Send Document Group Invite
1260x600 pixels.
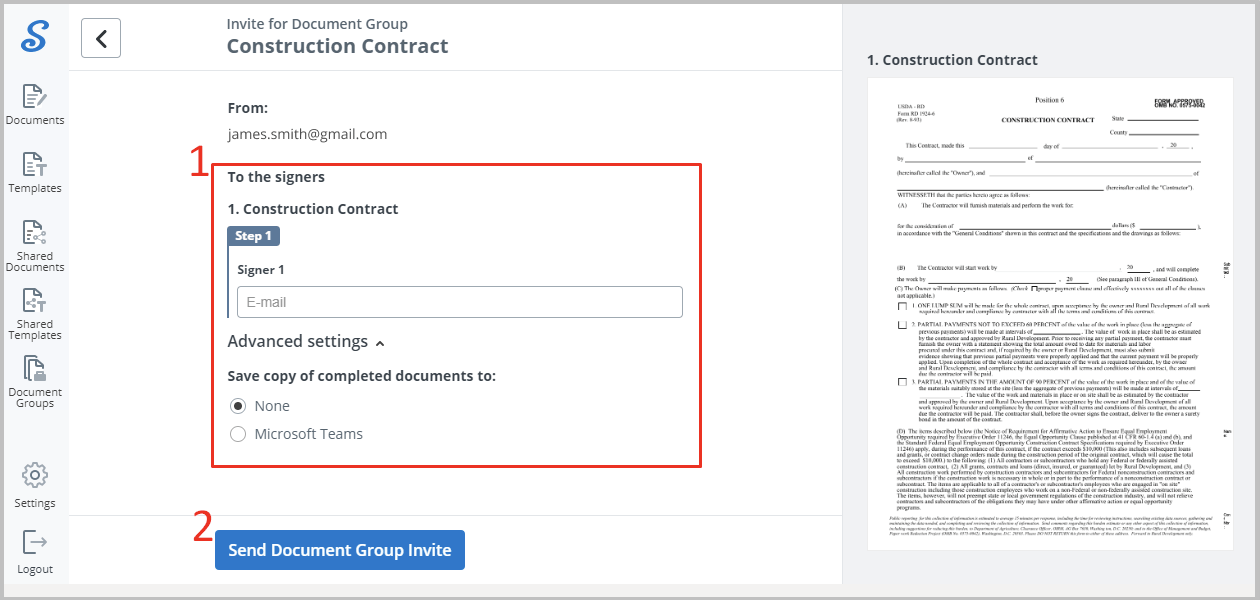[340, 550]
